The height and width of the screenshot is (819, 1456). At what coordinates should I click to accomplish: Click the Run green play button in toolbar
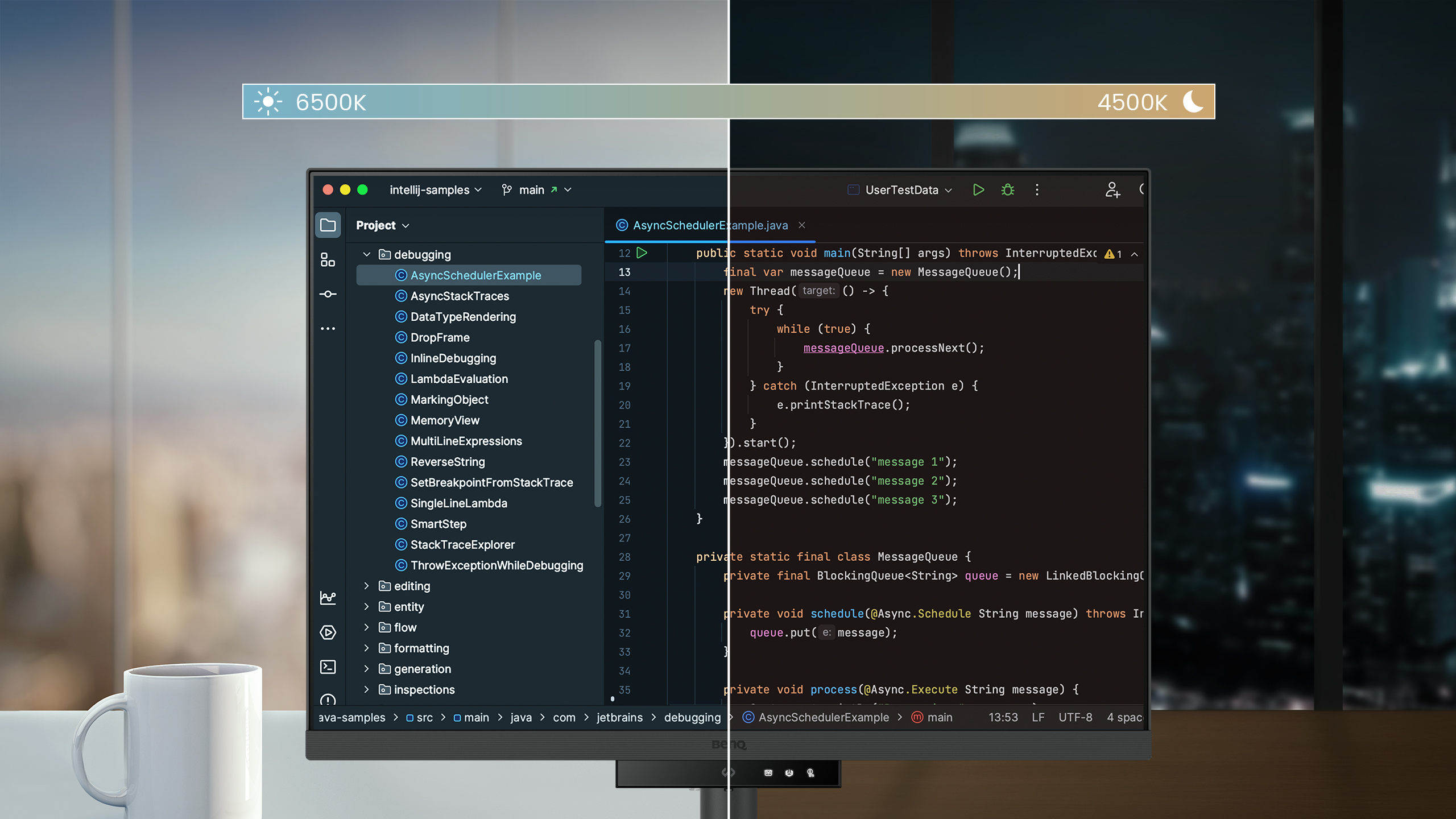pos(978,190)
